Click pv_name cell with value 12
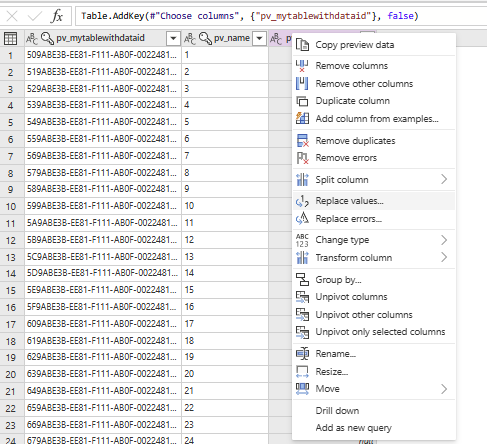The width and height of the screenshot is (487, 444). coord(225,240)
